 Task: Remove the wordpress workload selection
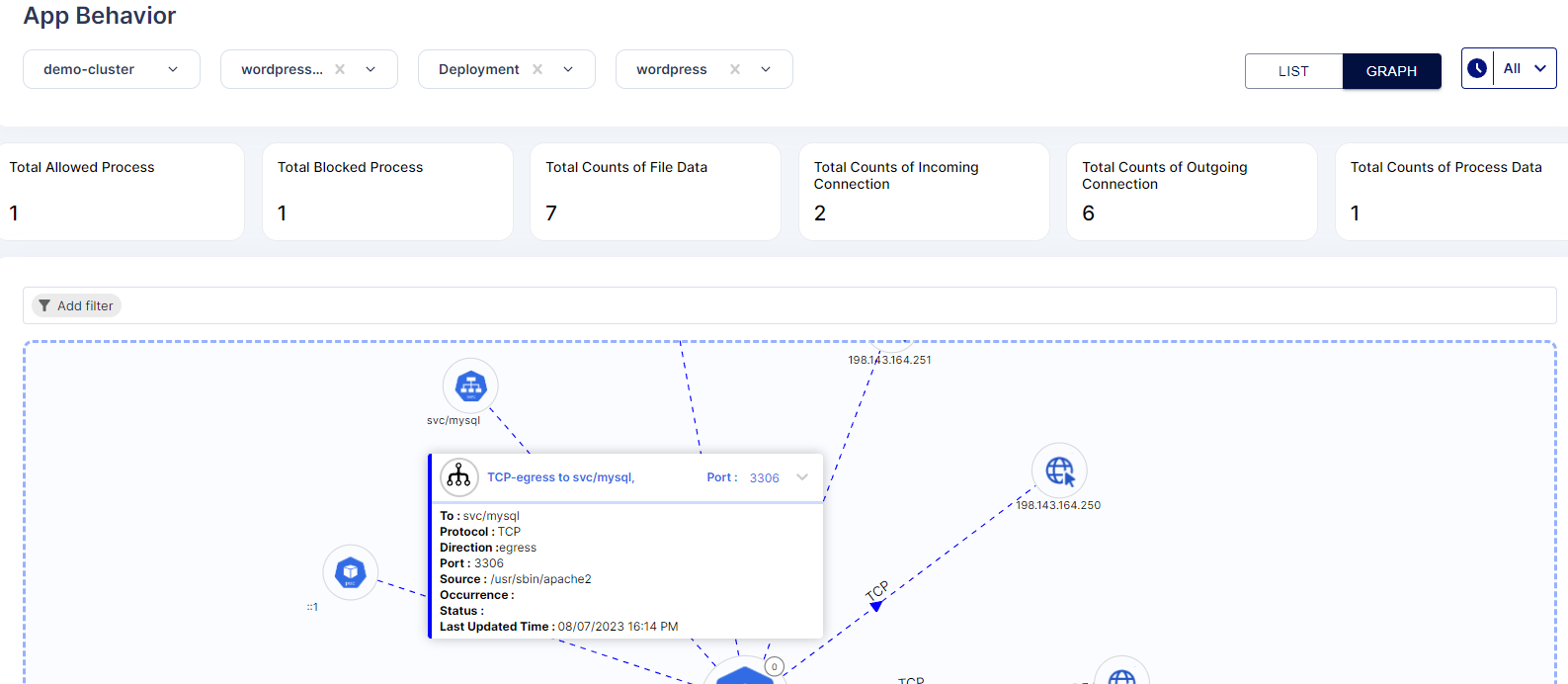(735, 69)
